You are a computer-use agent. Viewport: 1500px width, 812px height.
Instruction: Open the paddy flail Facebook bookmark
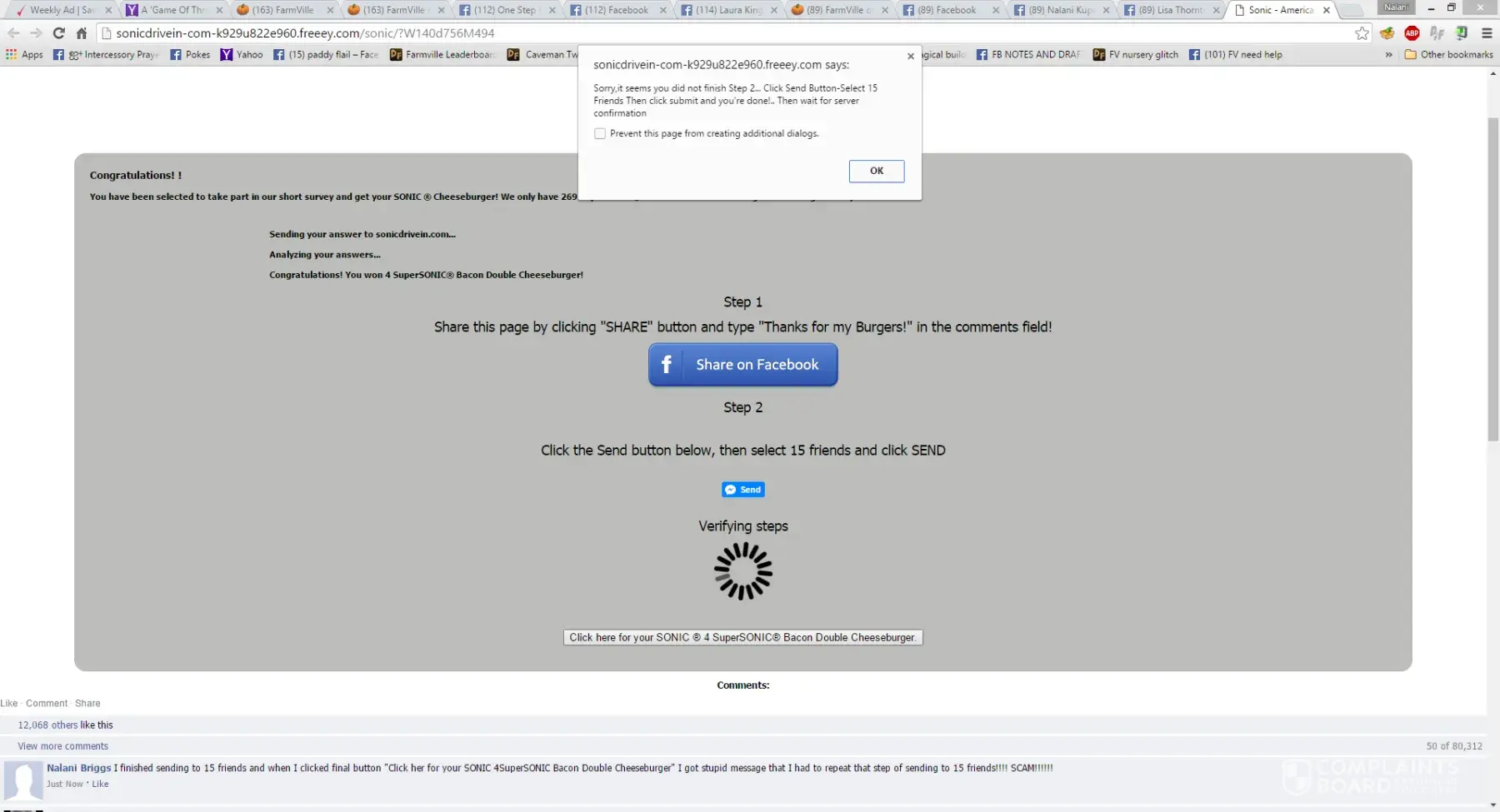pos(326,55)
